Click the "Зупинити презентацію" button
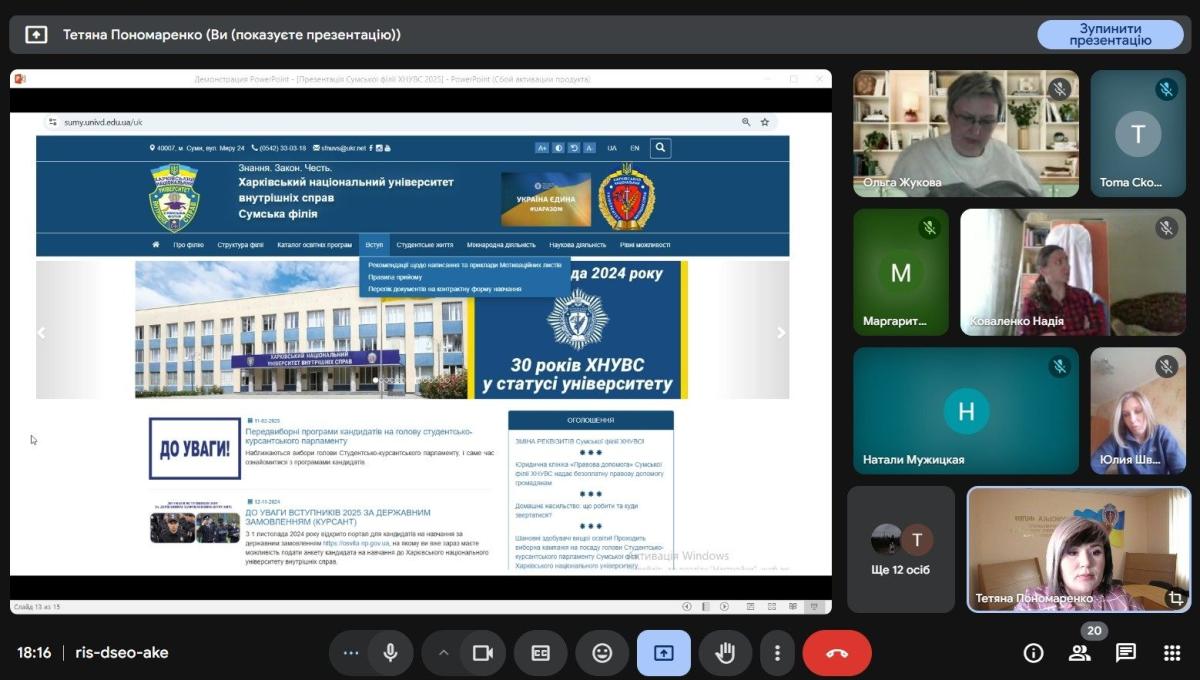1200x680 pixels. click(x=1110, y=34)
